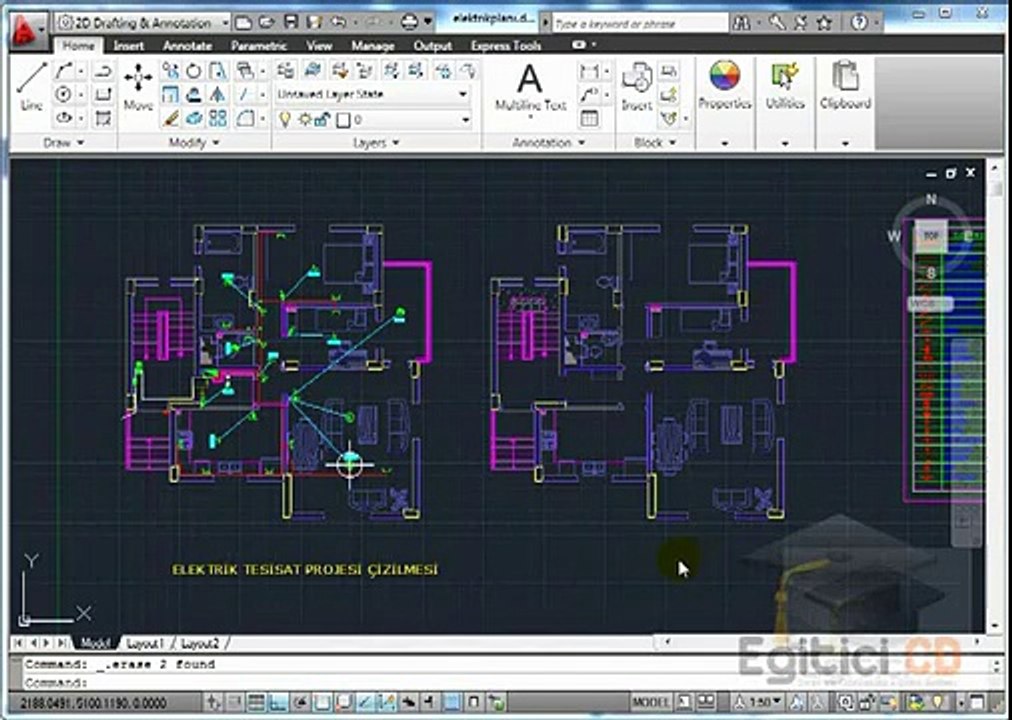The height and width of the screenshot is (720, 1012).
Task: Select the Copy tool in Modify
Action: click(x=170, y=70)
